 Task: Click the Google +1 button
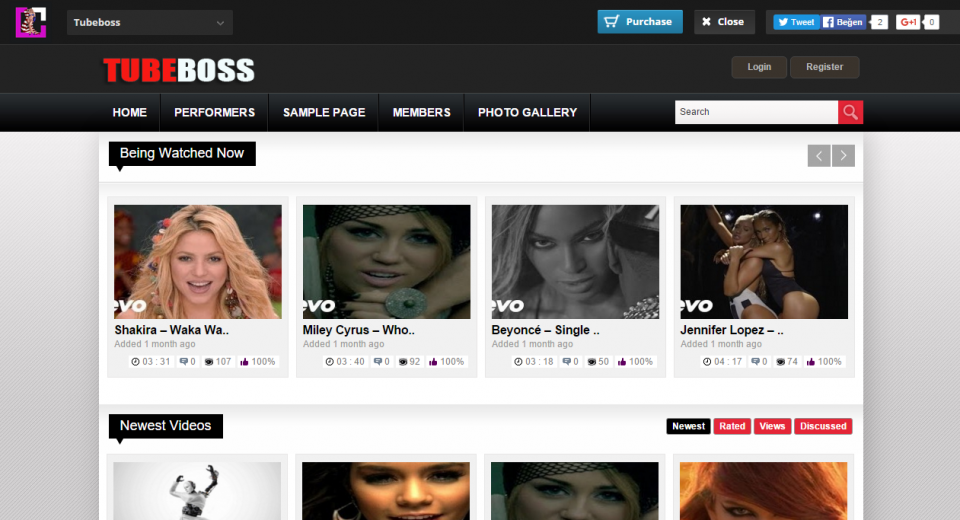tap(908, 22)
